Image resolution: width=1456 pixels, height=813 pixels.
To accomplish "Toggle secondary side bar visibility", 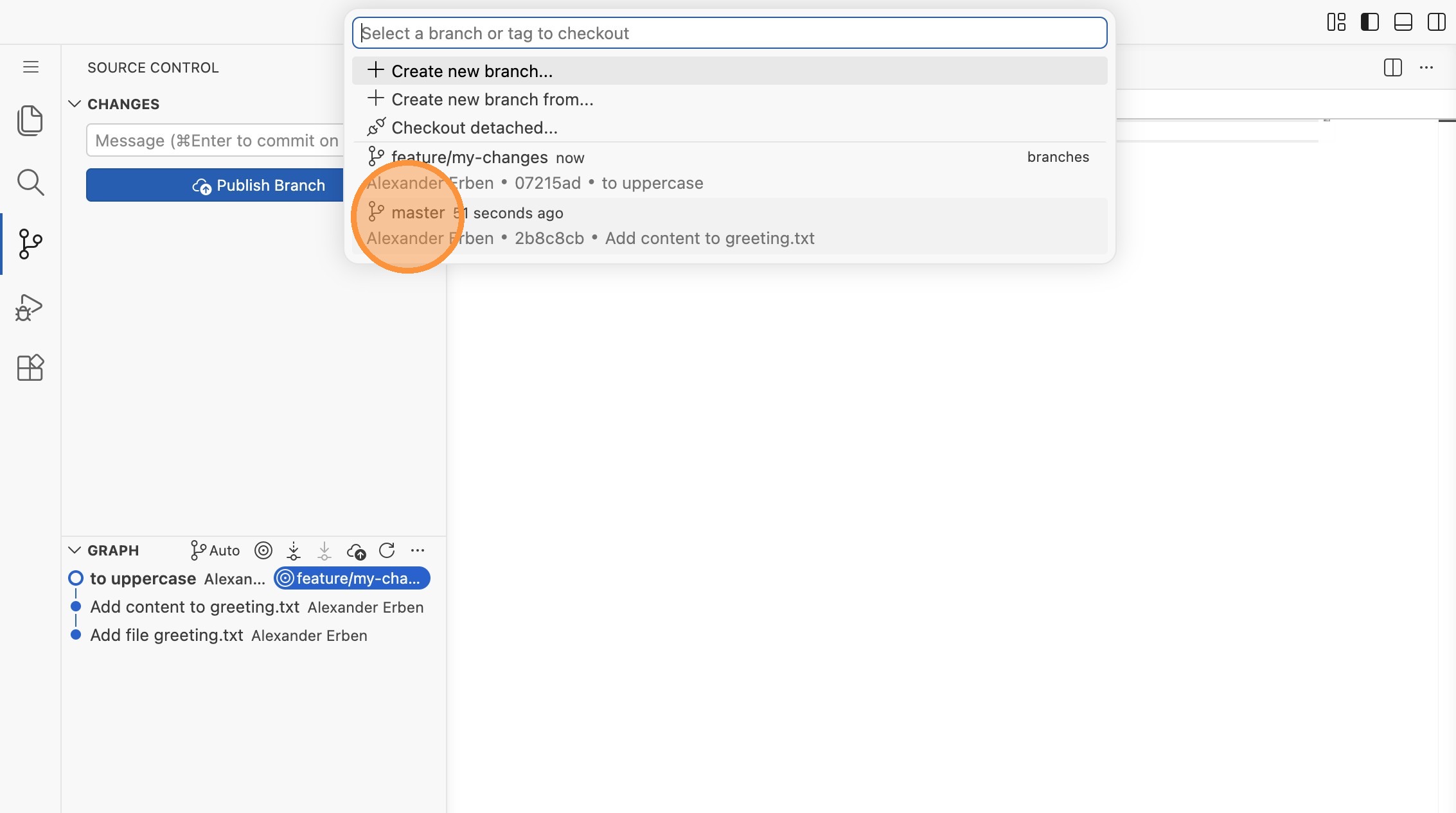I will point(1436,22).
